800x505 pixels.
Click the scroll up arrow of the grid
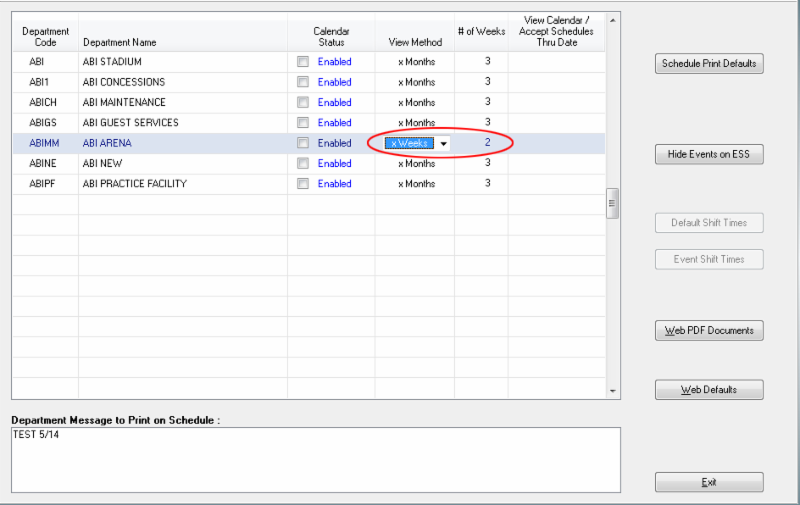613,20
